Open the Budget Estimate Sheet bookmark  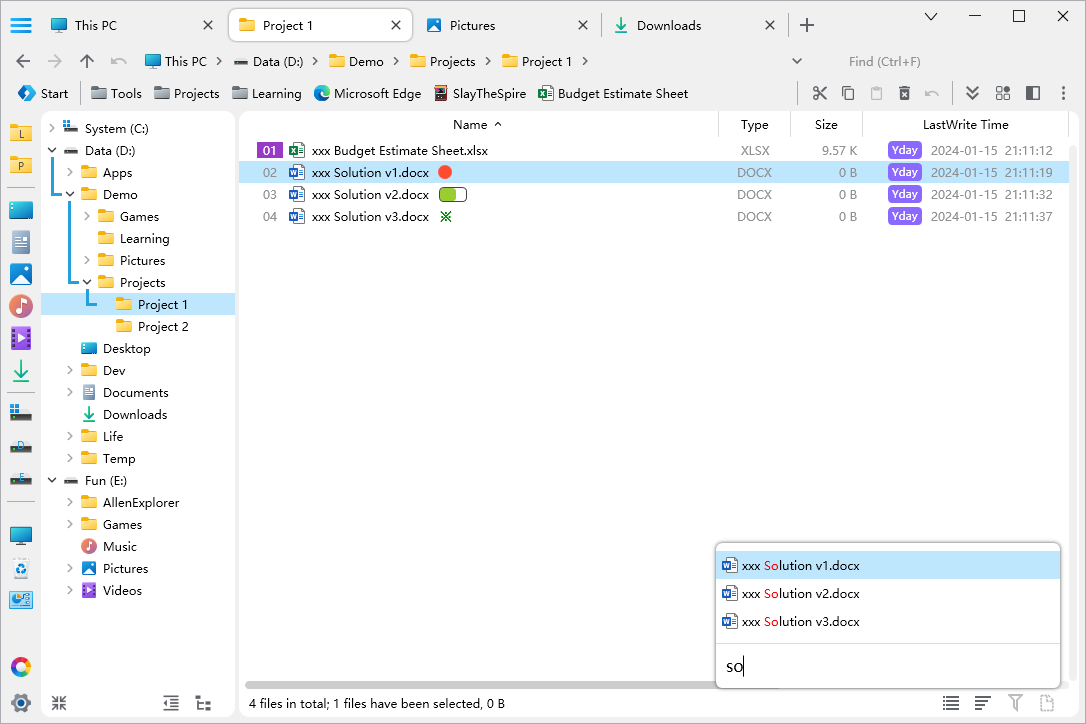(613, 93)
